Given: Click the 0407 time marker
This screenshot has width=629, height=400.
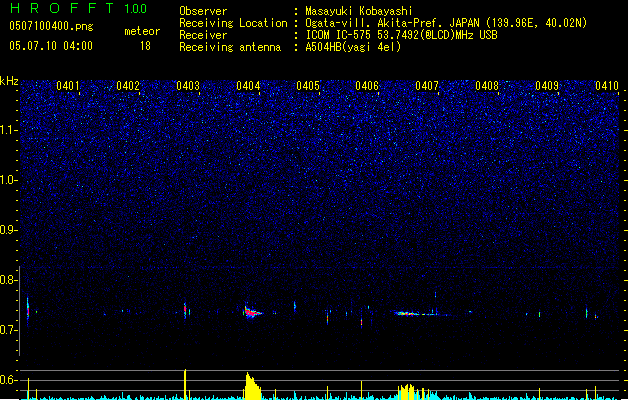Looking at the screenshot, I should 427,86.
